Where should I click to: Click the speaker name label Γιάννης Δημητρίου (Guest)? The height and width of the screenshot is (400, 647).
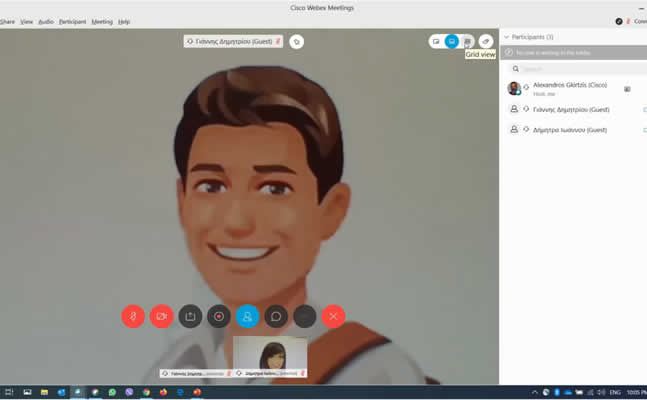point(234,41)
